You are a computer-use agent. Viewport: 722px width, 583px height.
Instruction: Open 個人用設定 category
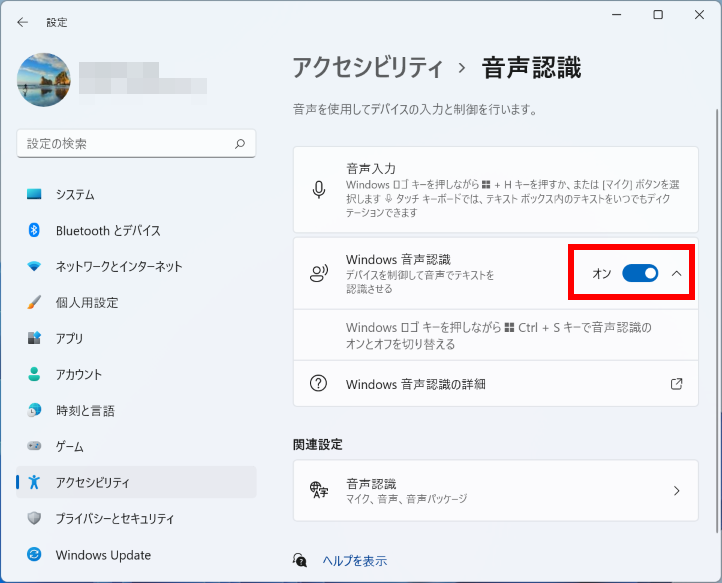(x=136, y=303)
